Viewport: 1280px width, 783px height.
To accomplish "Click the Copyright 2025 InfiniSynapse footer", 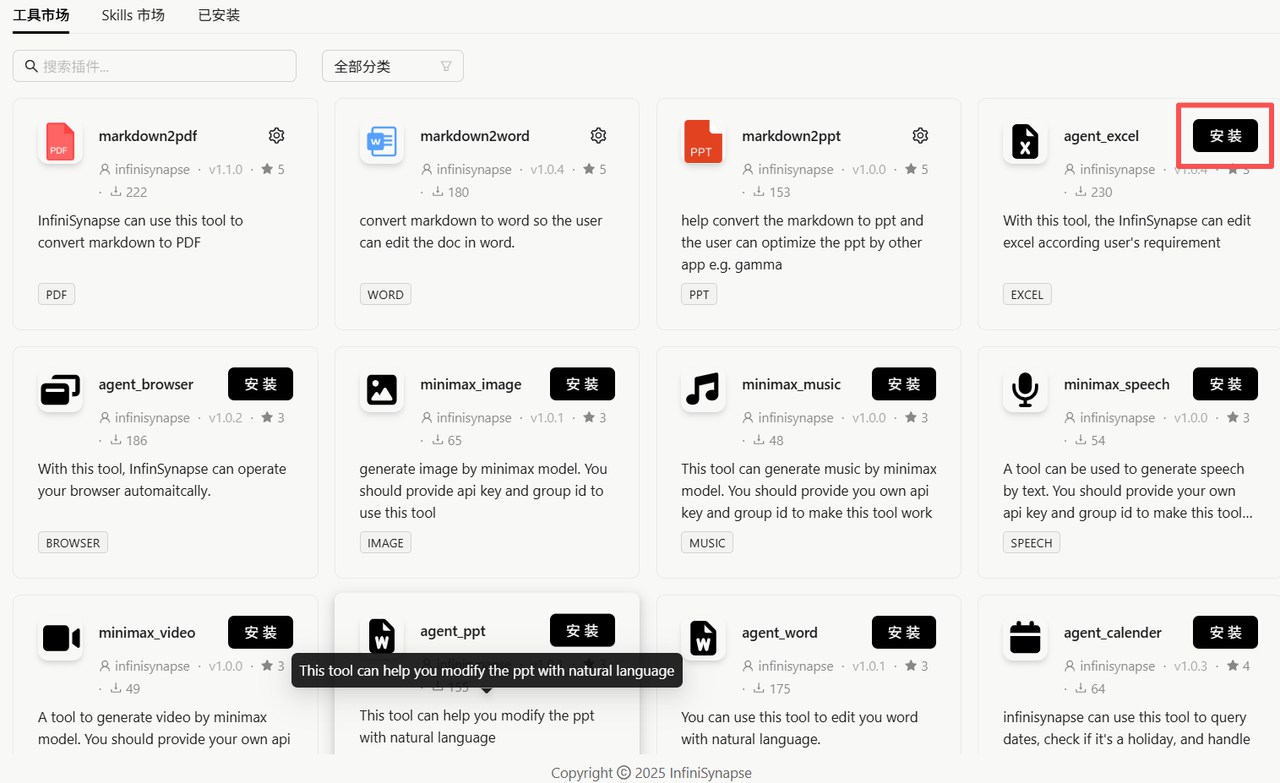I will [x=651, y=772].
